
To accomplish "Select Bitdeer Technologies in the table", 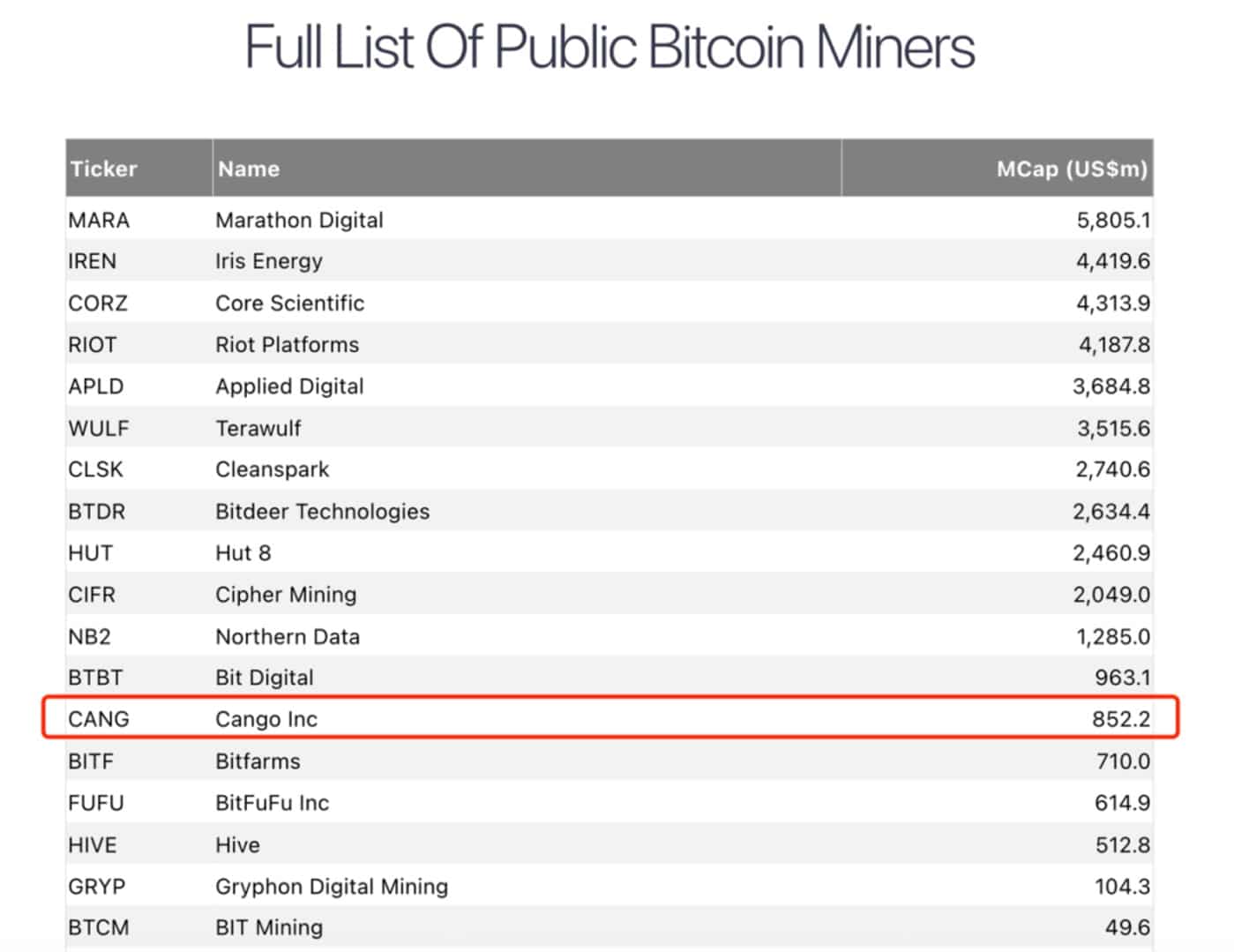I will point(322,511).
